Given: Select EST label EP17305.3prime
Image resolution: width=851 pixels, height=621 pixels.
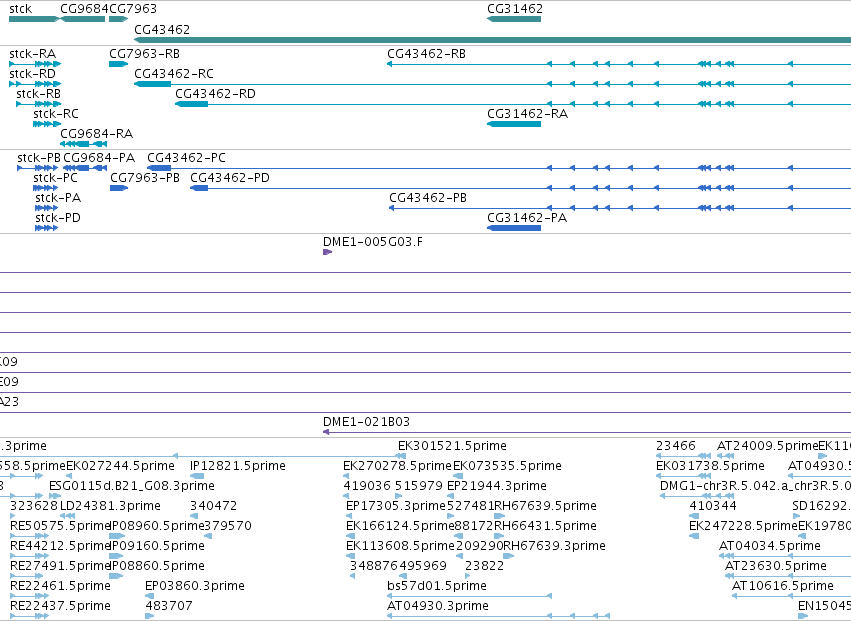Looking at the screenshot, I should point(396,506).
